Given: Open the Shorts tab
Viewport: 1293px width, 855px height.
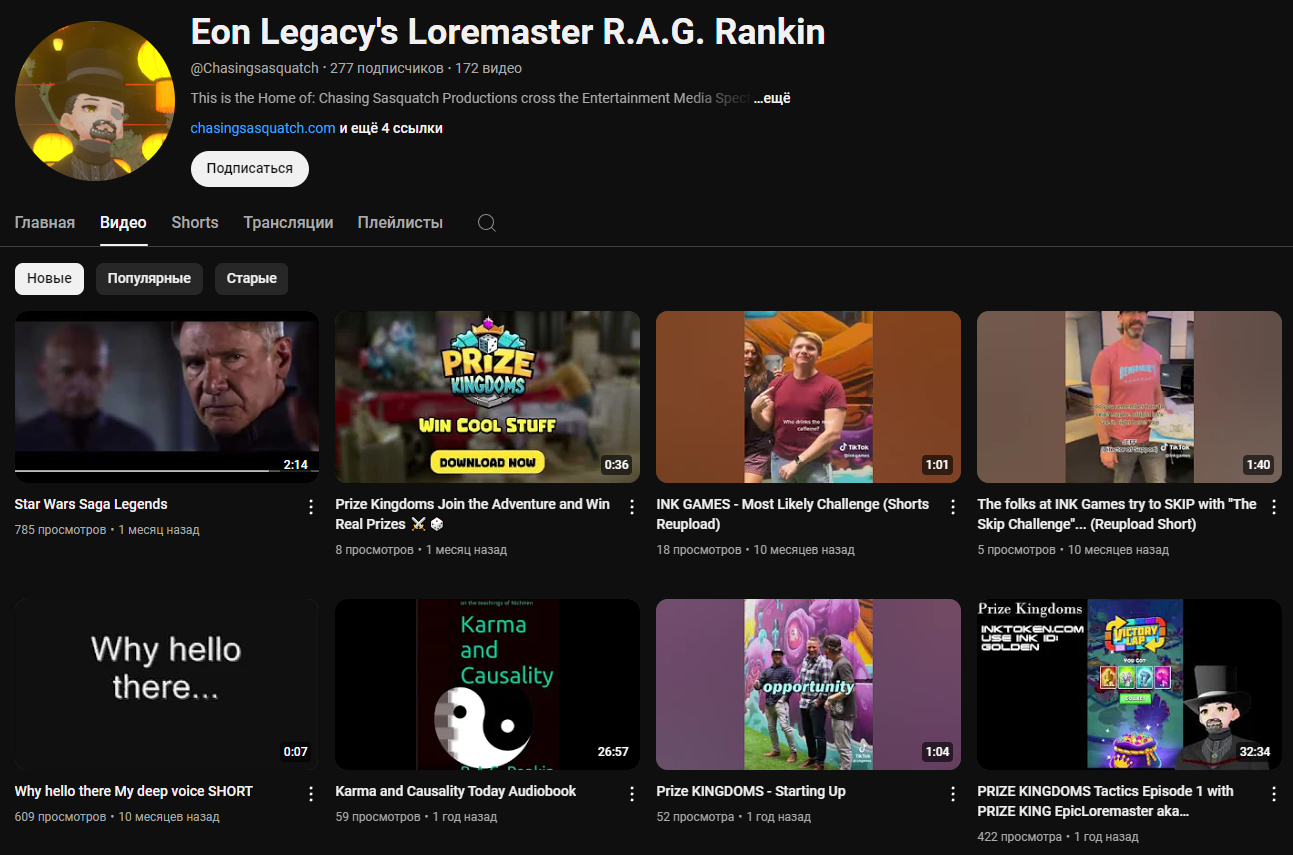Looking at the screenshot, I should coord(195,222).
